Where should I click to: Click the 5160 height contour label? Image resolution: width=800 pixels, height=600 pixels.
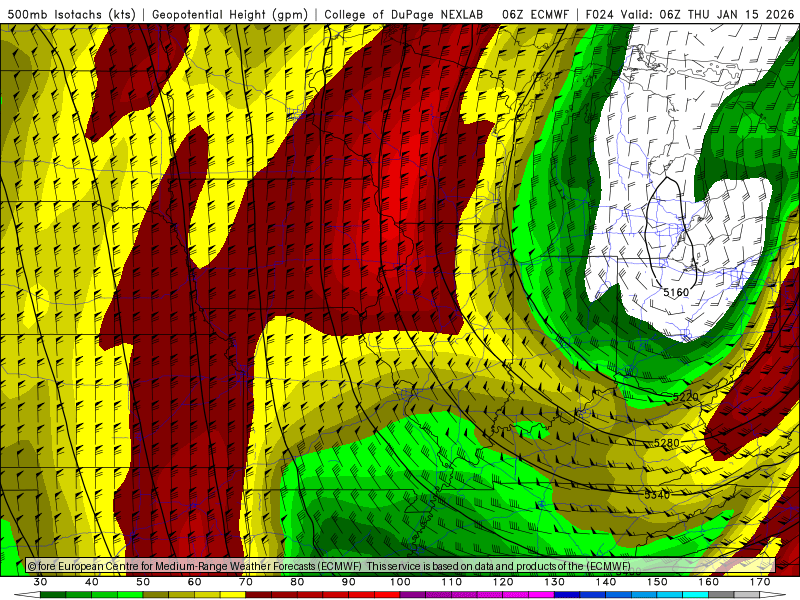click(676, 292)
